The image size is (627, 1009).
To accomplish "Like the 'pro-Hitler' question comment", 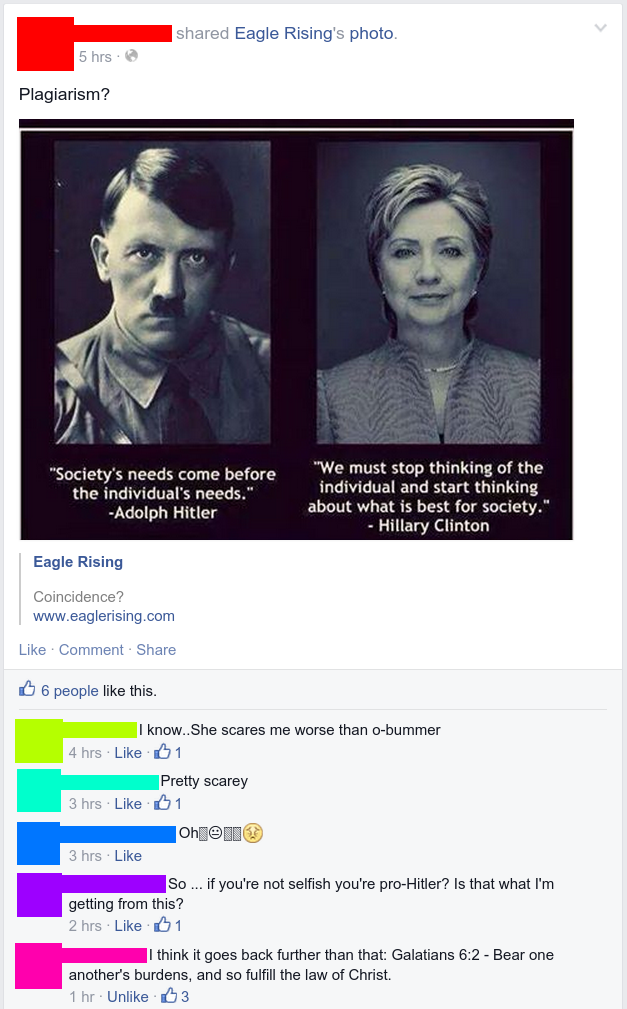I will tap(128, 926).
